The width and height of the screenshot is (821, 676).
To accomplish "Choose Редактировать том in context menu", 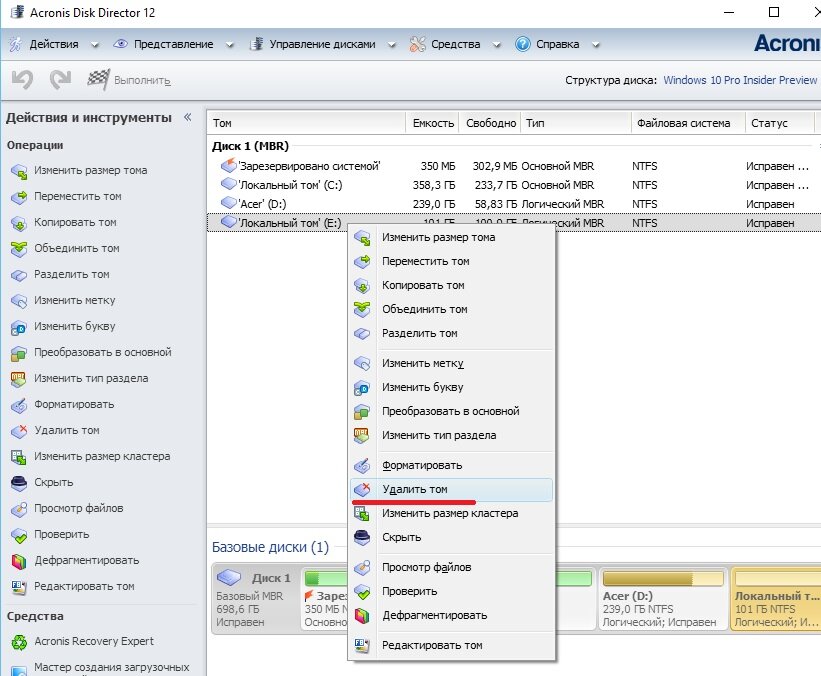I will coord(451,646).
